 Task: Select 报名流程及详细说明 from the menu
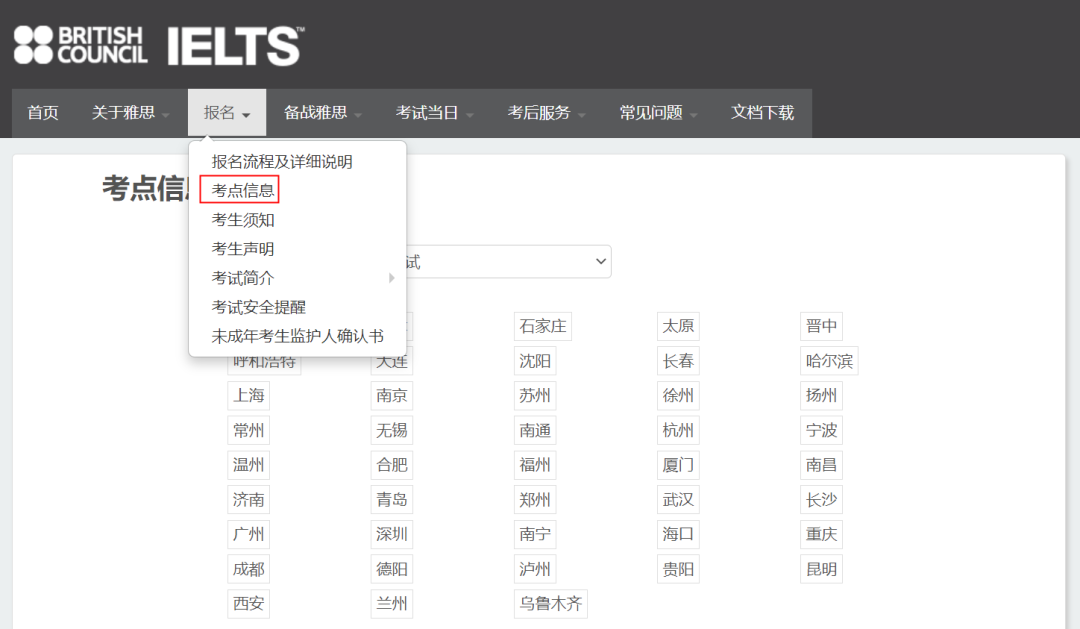(x=282, y=162)
